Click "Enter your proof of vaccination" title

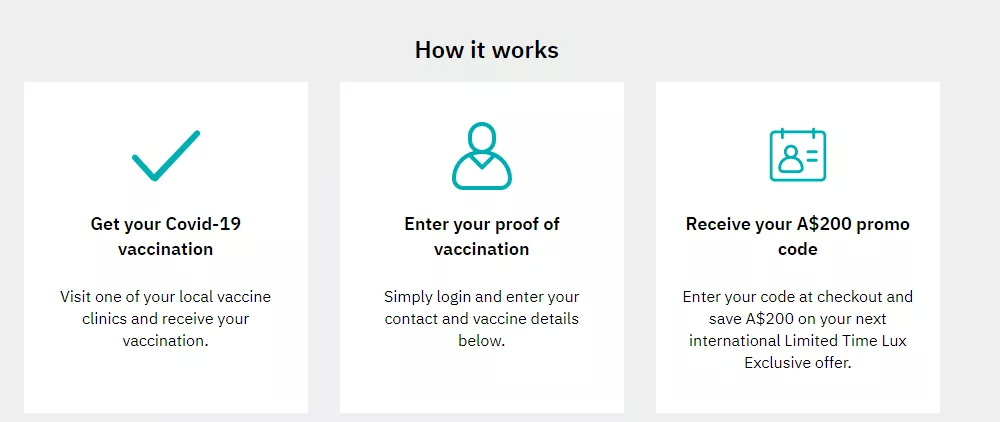482,236
